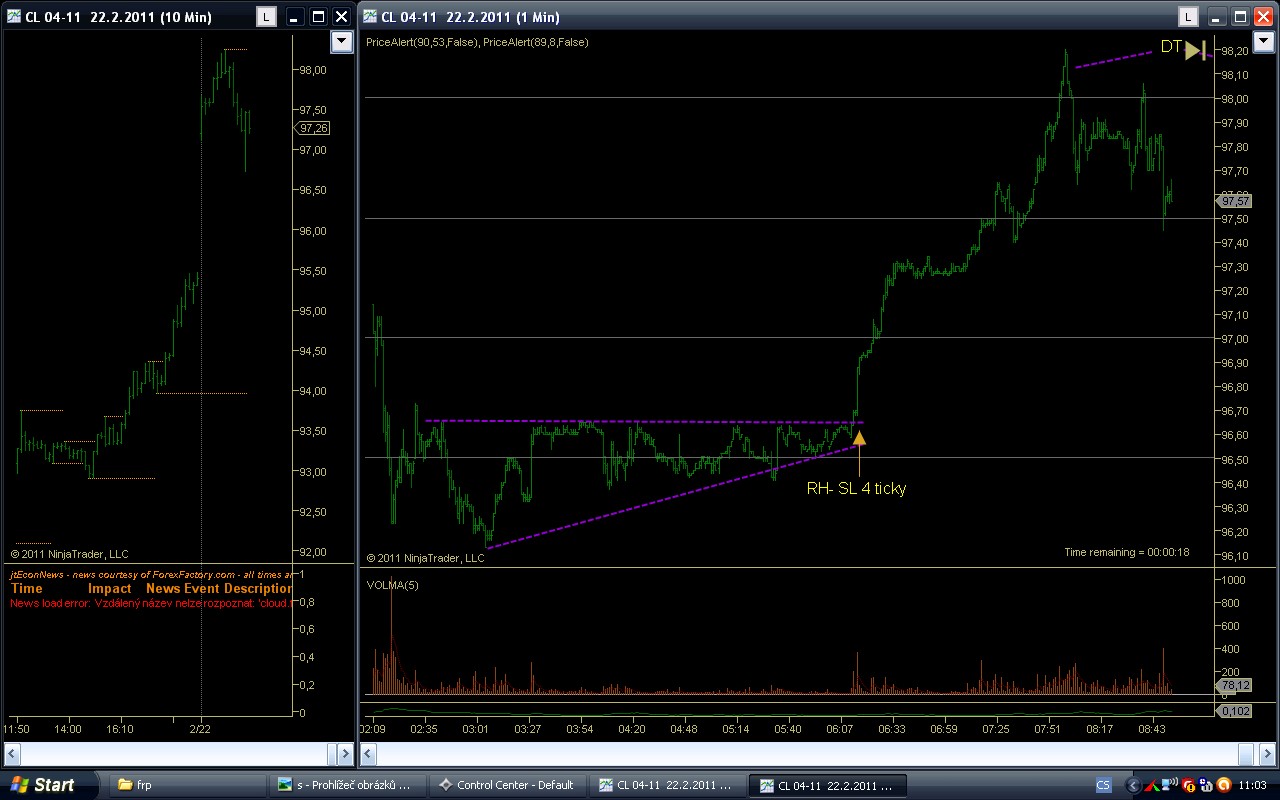
Task: Click the red 'News load error' message
Action: pos(150,603)
